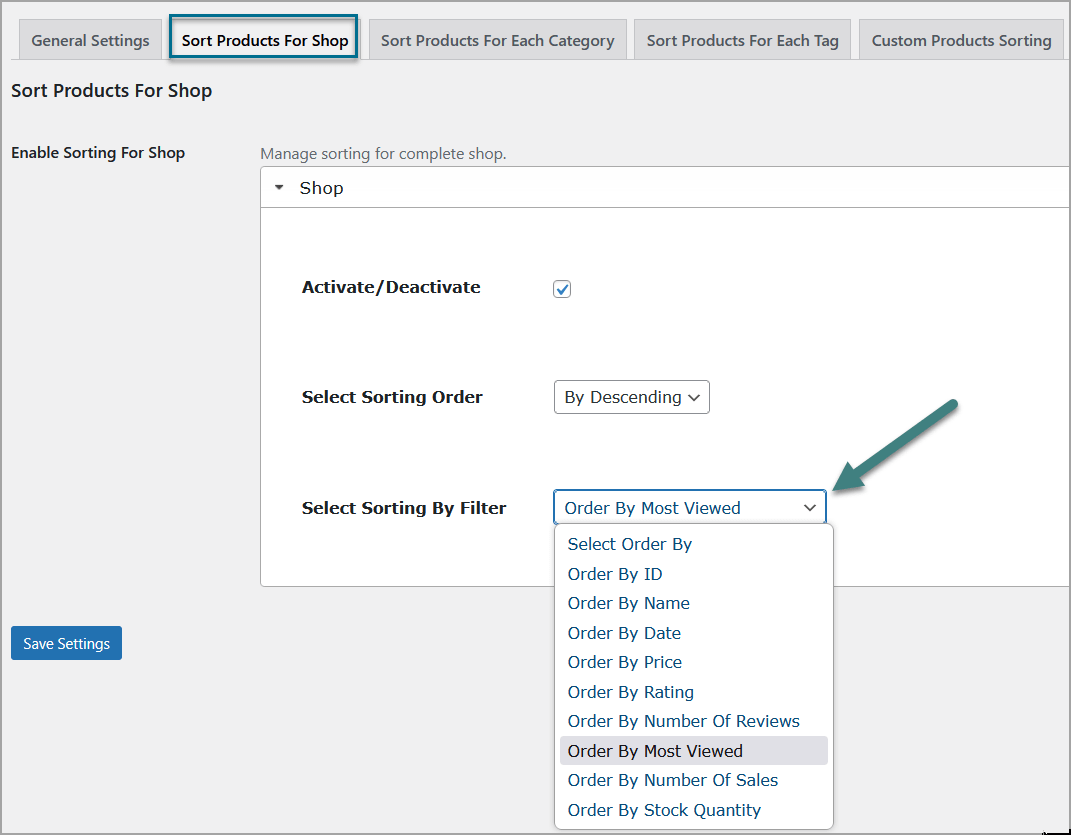Pick Order By Number Of Sales

[x=673, y=780]
